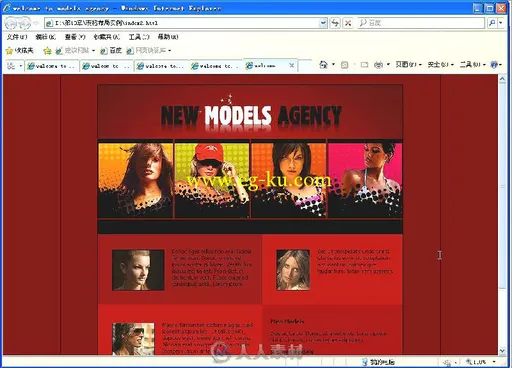The width and height of the screenshot is (512, 368).
Task: Click the sunglasses model thumbnail
Action: tap(133, 339)
